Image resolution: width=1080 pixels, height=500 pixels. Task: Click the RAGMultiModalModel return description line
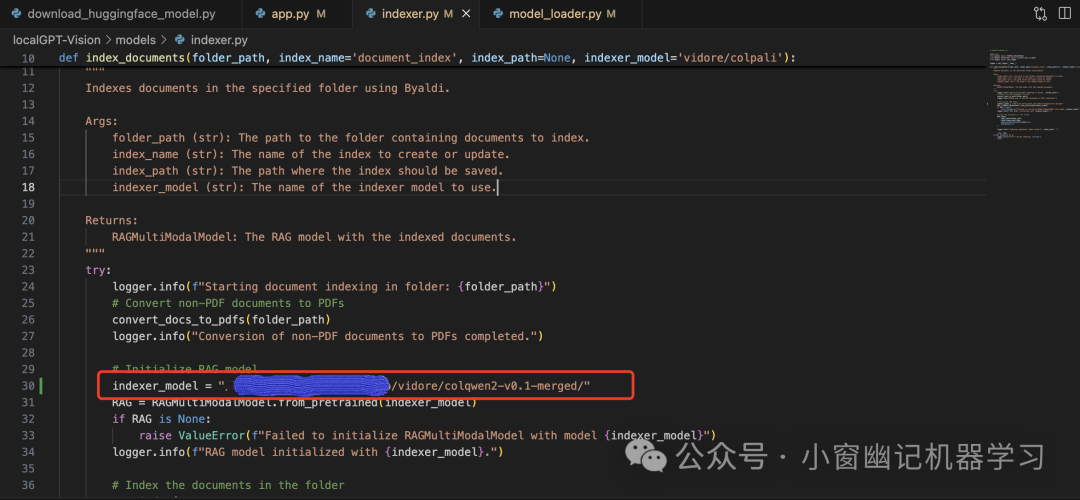[314, 237]
